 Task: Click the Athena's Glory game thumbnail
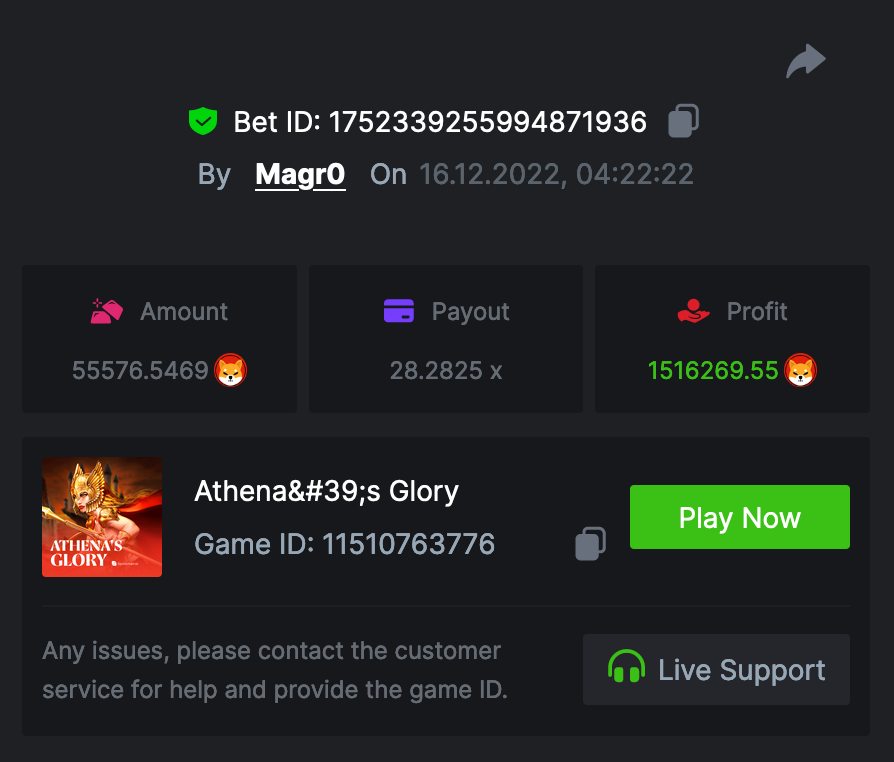tap(102, 517)
